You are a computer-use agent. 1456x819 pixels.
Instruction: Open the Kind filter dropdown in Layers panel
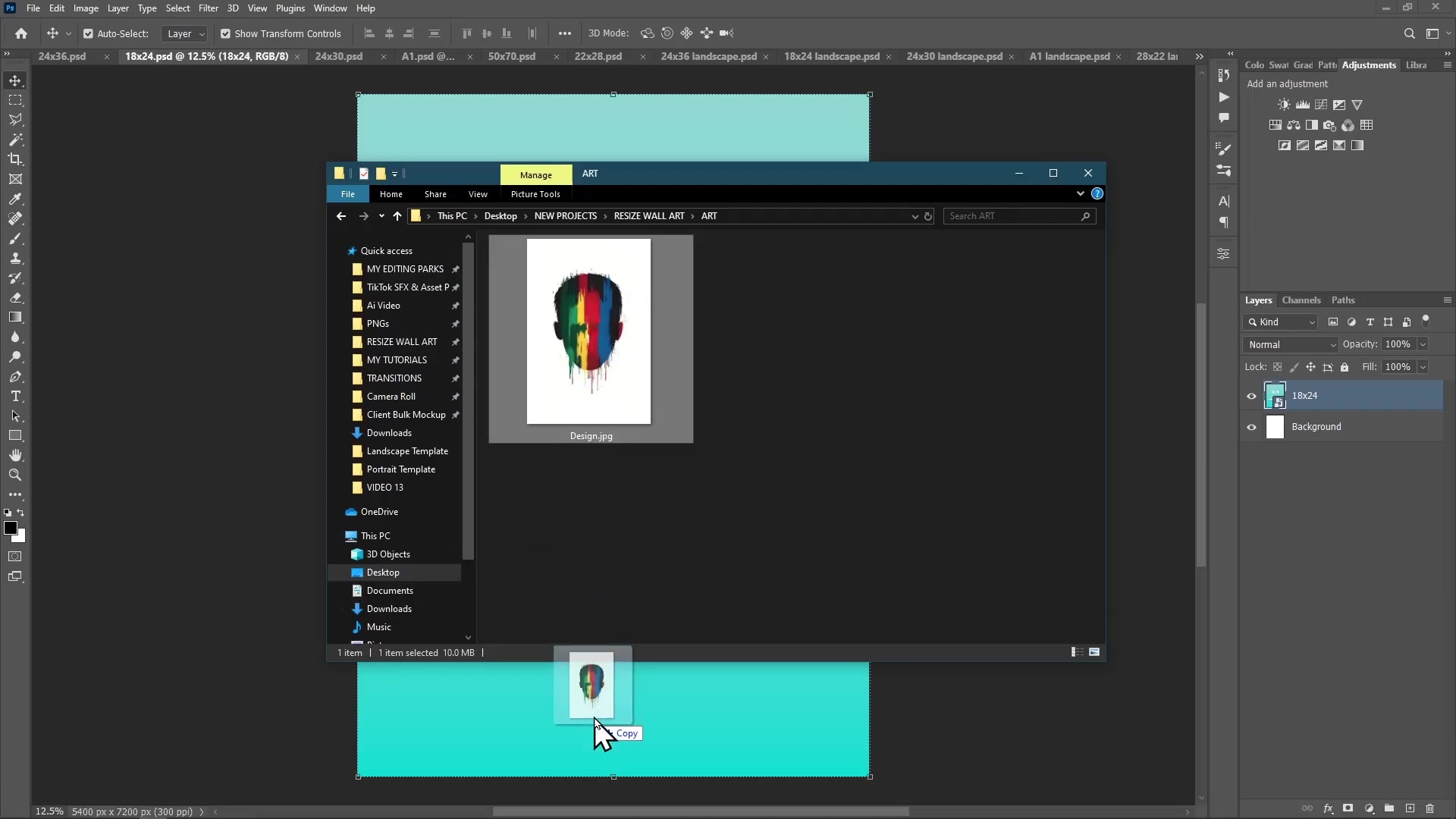[1312, 322]
